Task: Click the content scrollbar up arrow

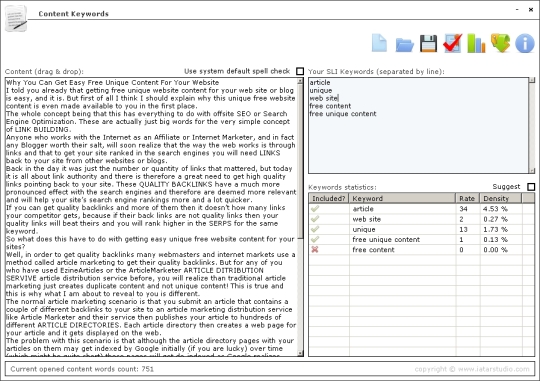Action: [300, 81]
